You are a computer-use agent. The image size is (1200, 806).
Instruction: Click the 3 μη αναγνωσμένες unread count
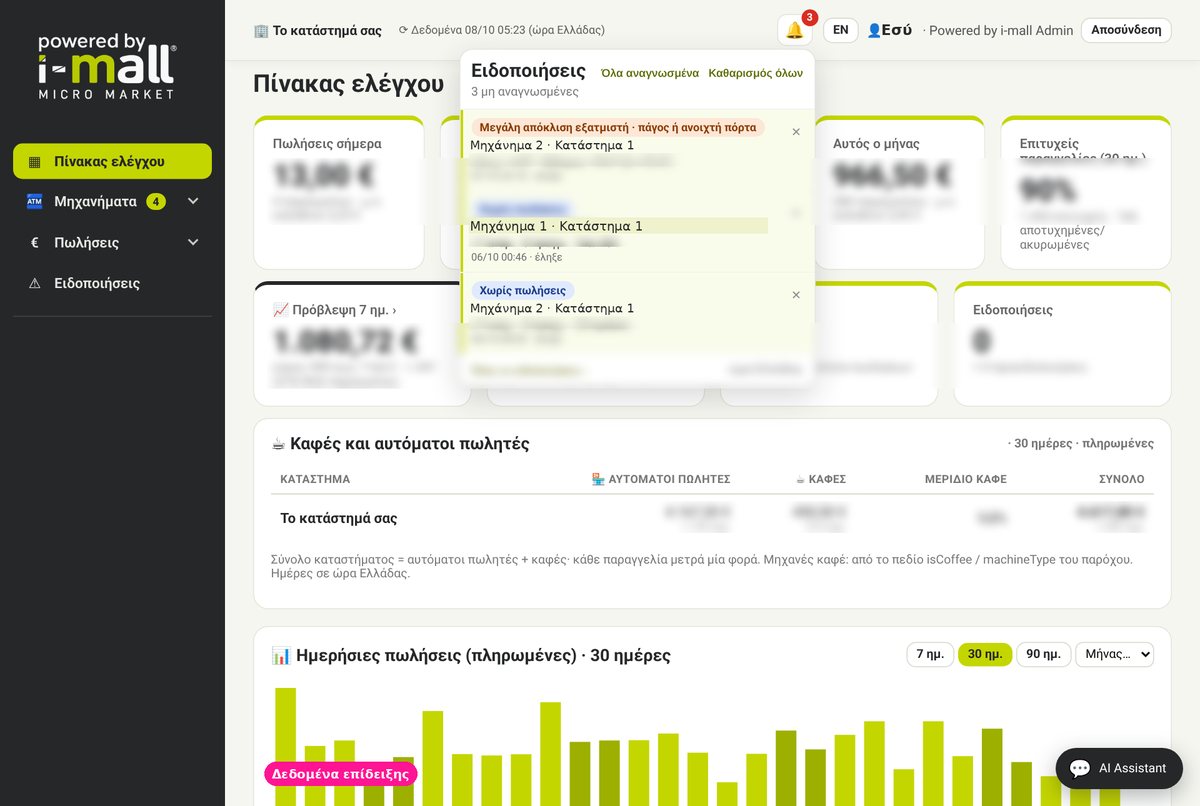525,91
